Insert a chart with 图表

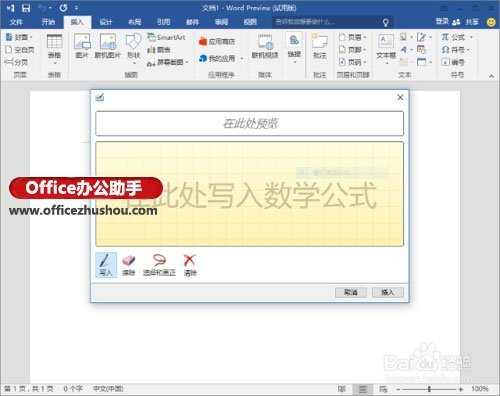[159, 50]
